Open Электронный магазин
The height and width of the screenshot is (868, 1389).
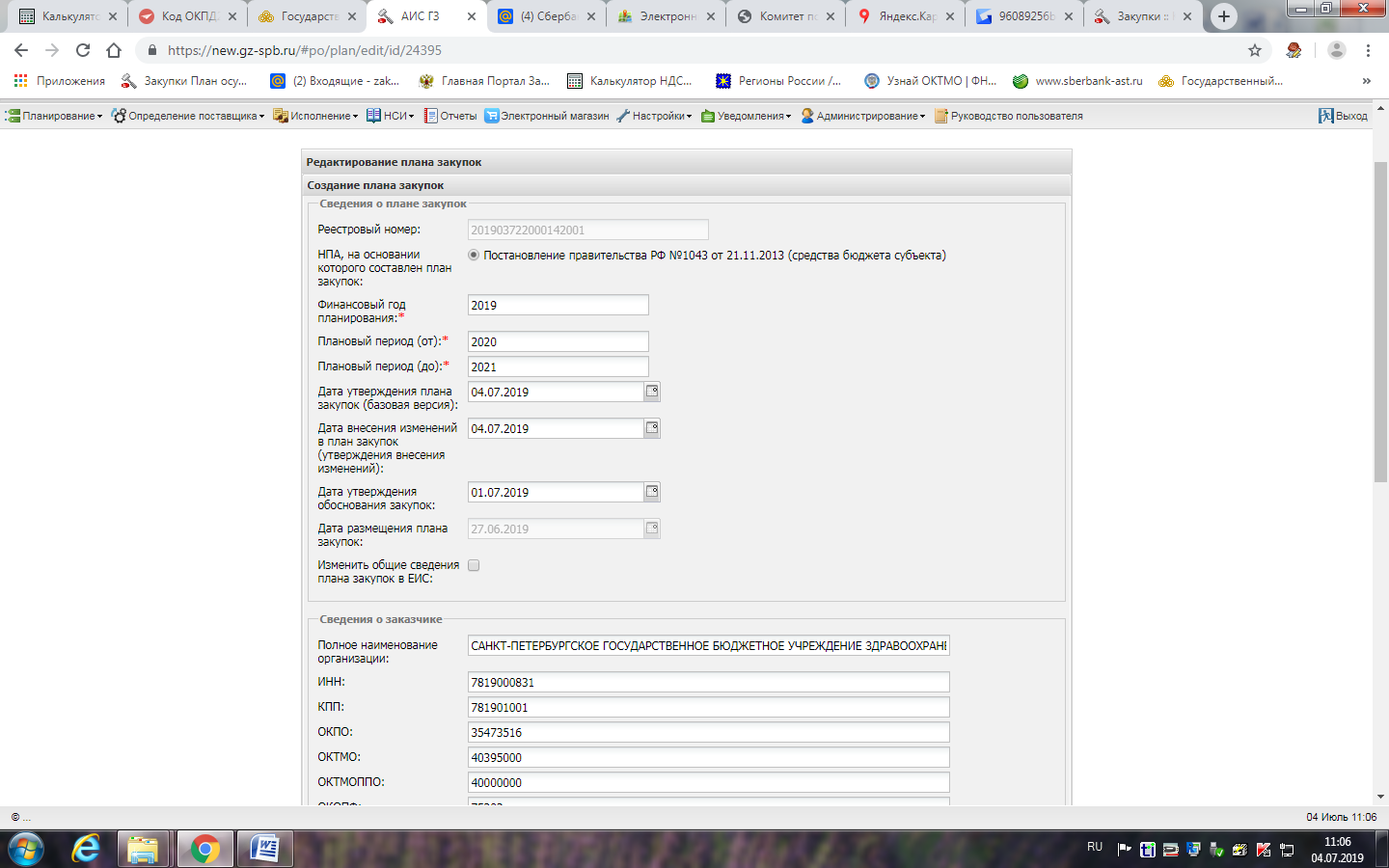point(547,116)
